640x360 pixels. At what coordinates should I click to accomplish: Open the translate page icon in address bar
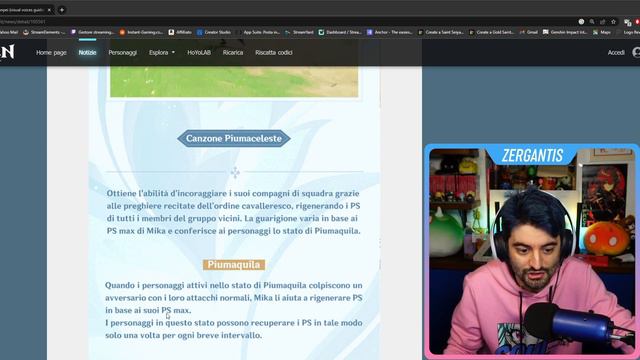[581, 22]
